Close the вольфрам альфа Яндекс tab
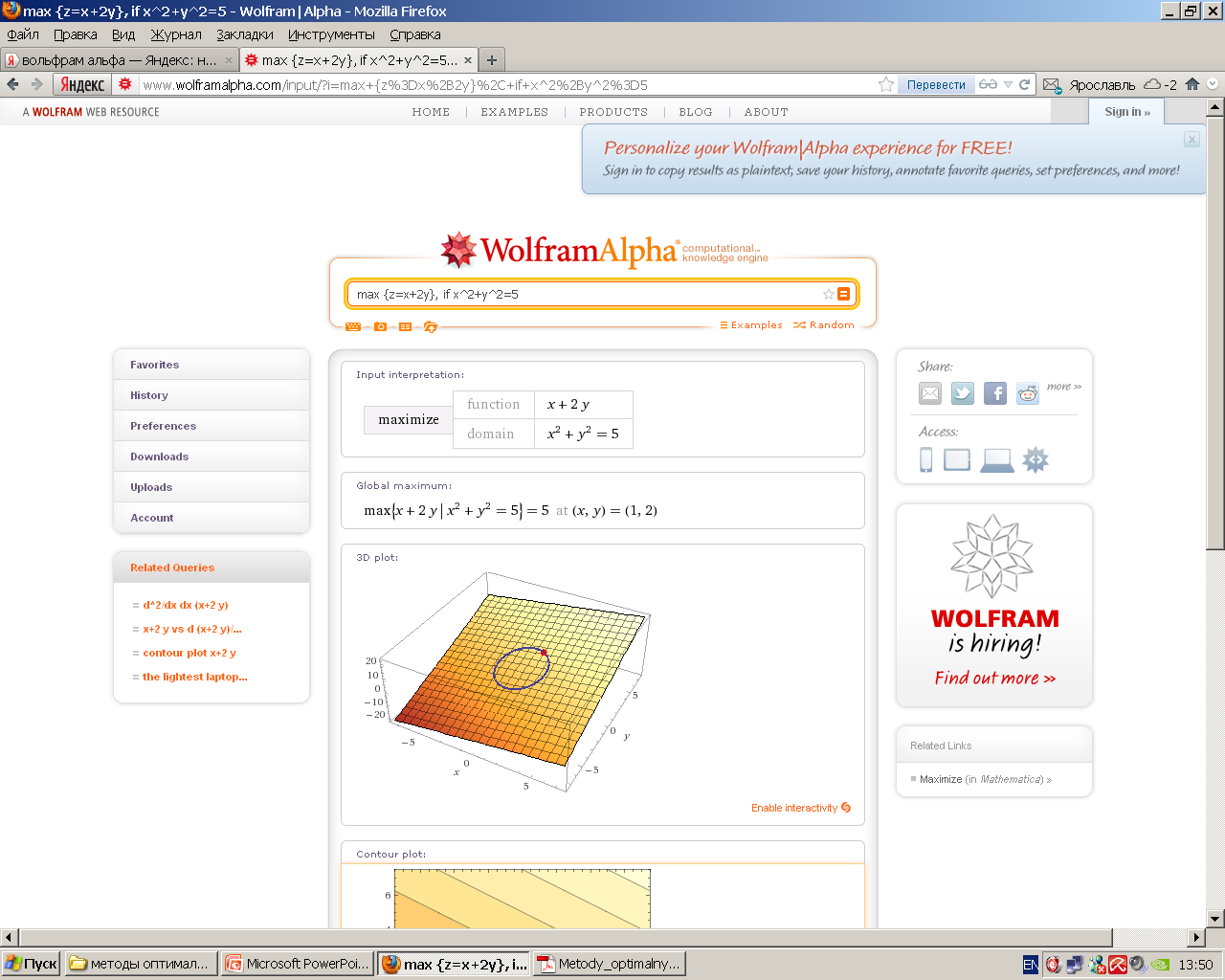This screenshot has width=1225, height=980. tap(228, 60)
